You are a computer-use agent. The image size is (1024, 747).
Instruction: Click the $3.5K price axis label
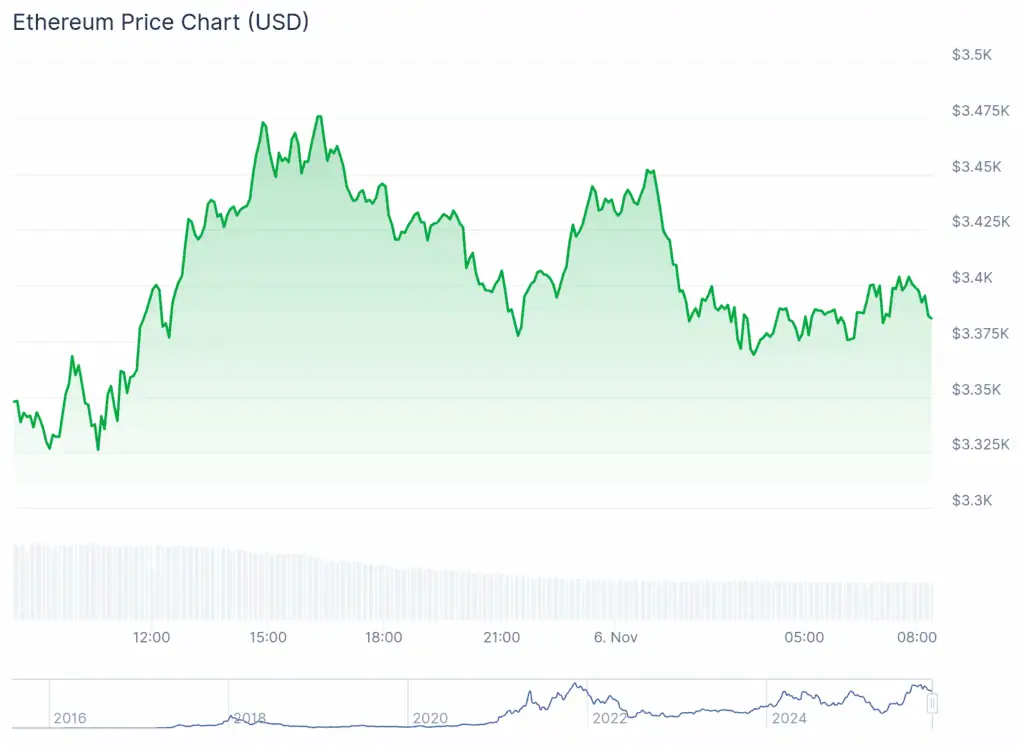coord(971,54)
